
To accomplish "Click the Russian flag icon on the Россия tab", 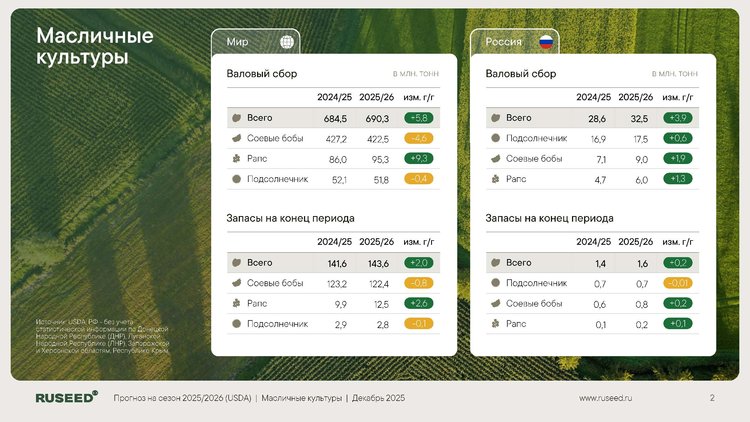I will point(546,42).
